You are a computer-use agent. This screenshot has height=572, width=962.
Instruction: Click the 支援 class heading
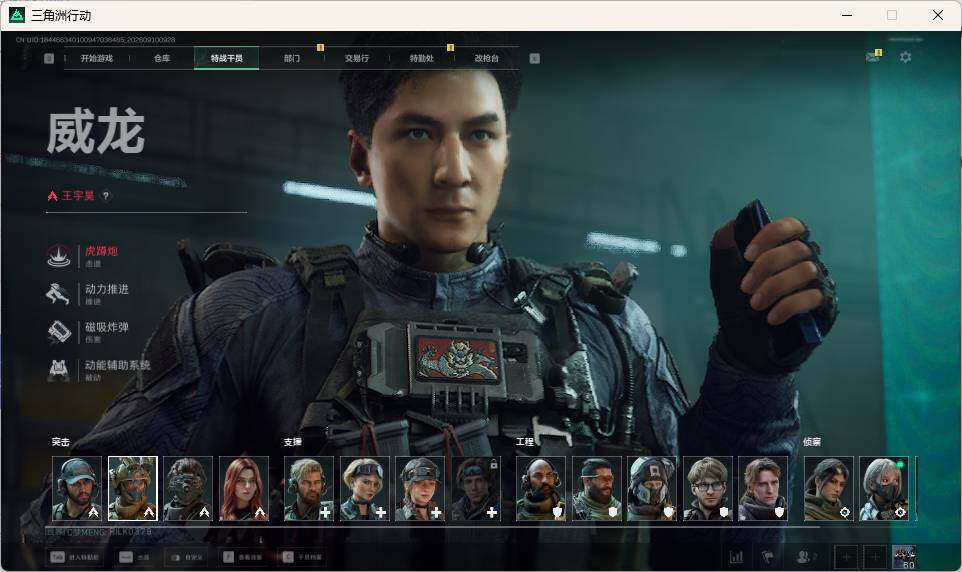tap(293, 442)
